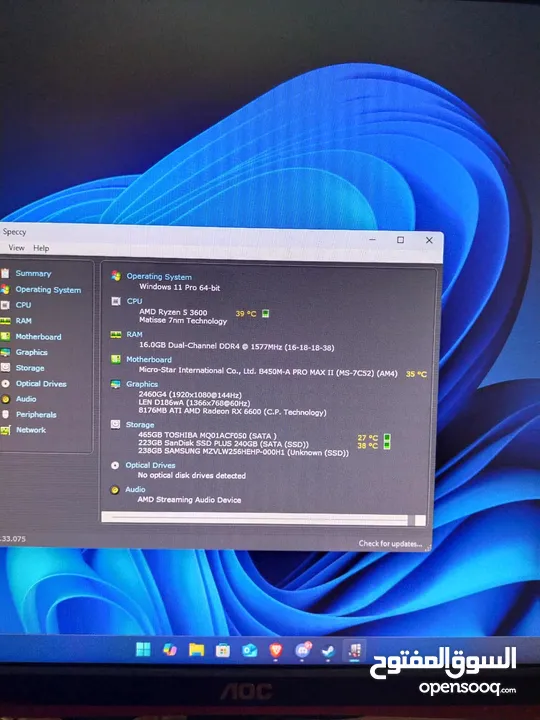Click the horizontal scrollbar in summary pane
Screen dimensions: 540x720
click(x=259, y=519)
